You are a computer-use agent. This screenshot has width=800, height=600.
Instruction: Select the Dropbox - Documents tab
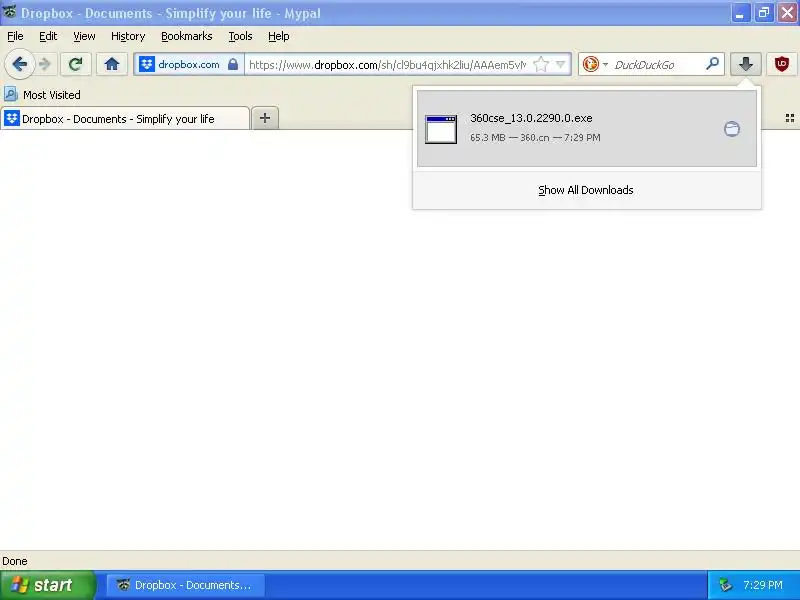point(125,118)
